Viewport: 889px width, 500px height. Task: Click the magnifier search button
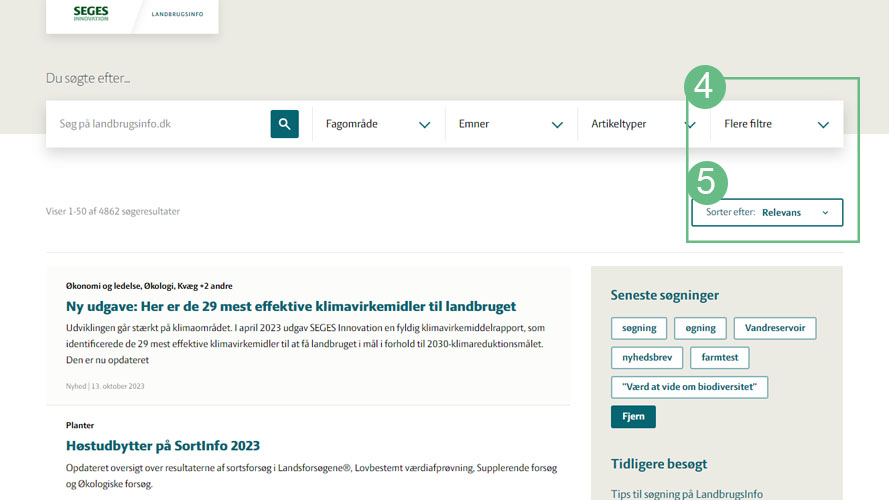(x=284, y=124)
